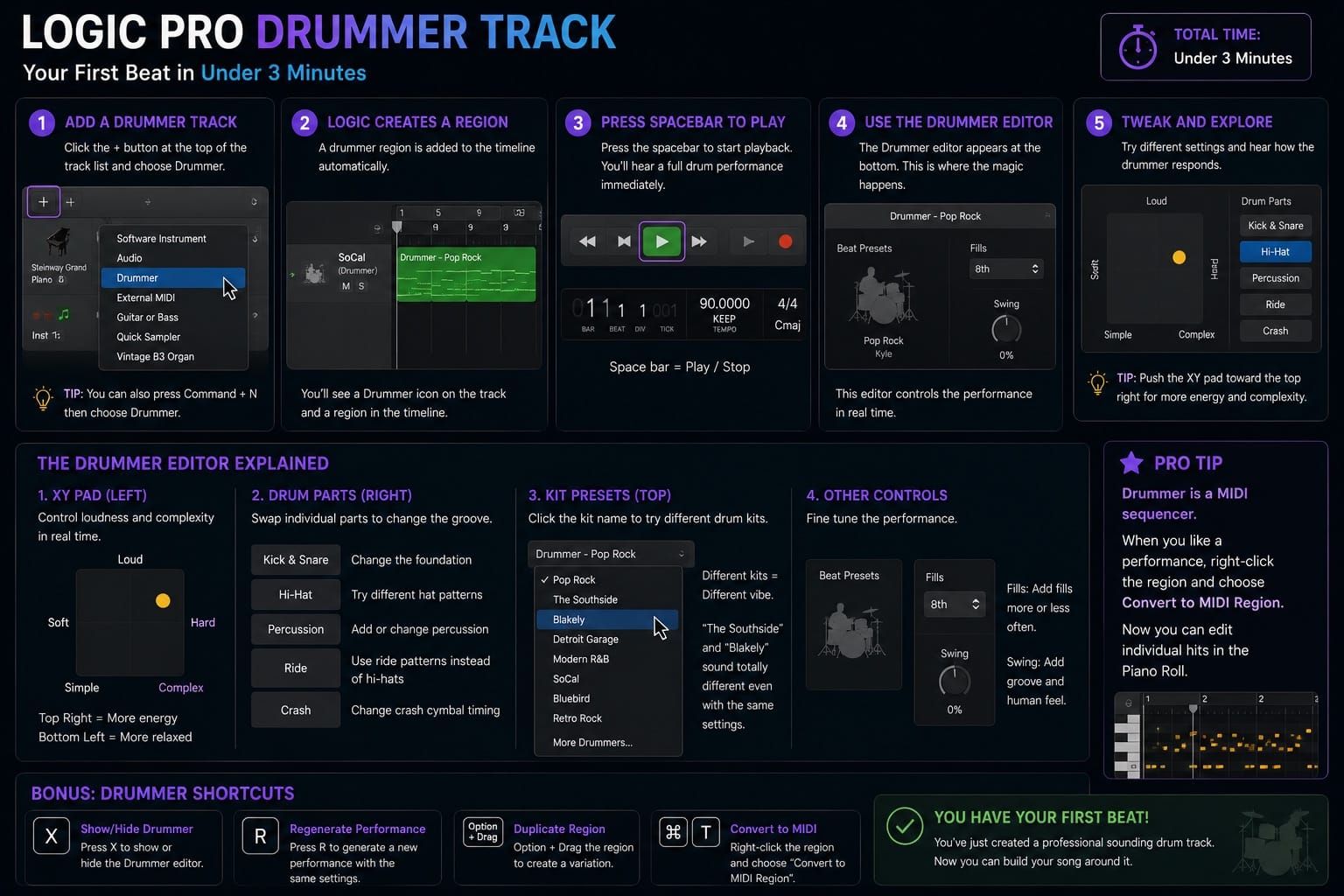Toggle Percussion in step 5 Drum Parts
This screenshot has width=1344, height=896.
(x=1276, y=278)
